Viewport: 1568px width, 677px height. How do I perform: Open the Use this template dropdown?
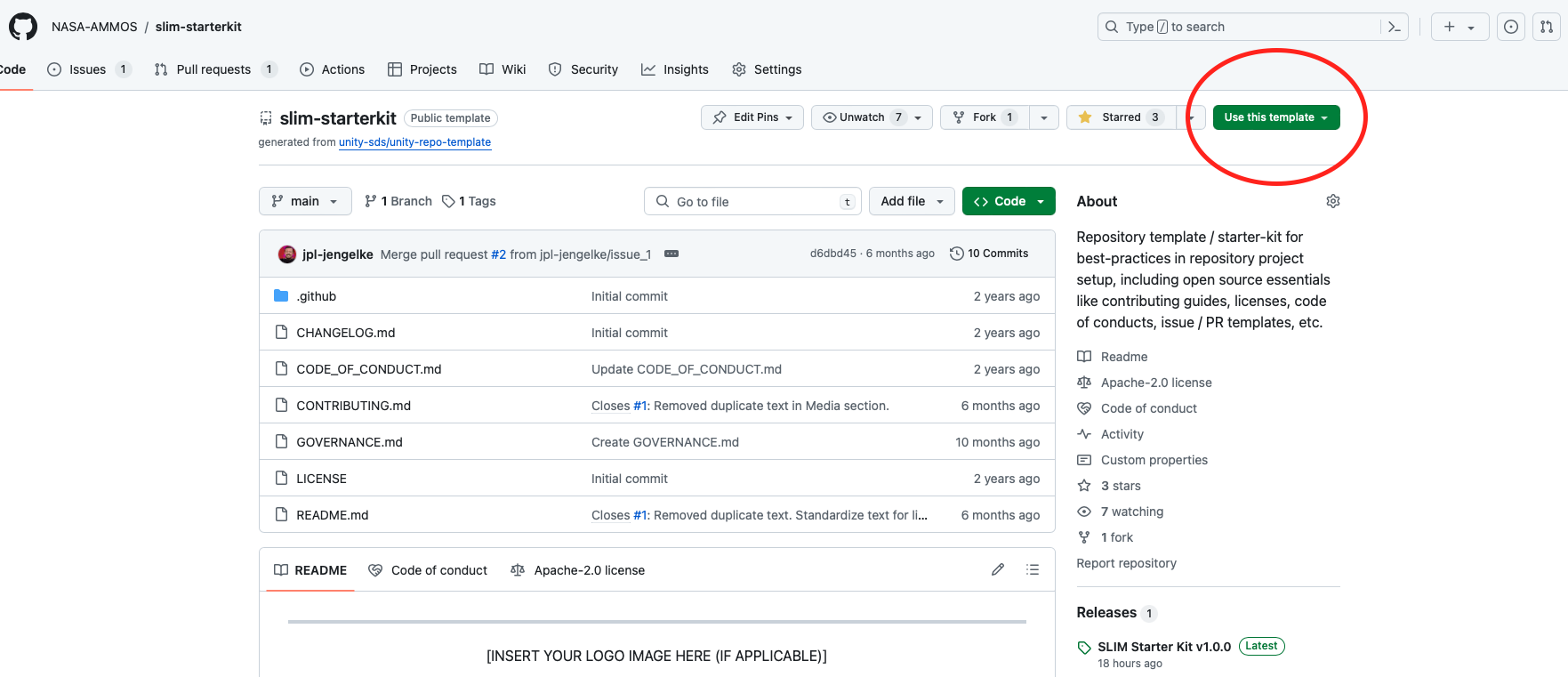(1276, 117)
